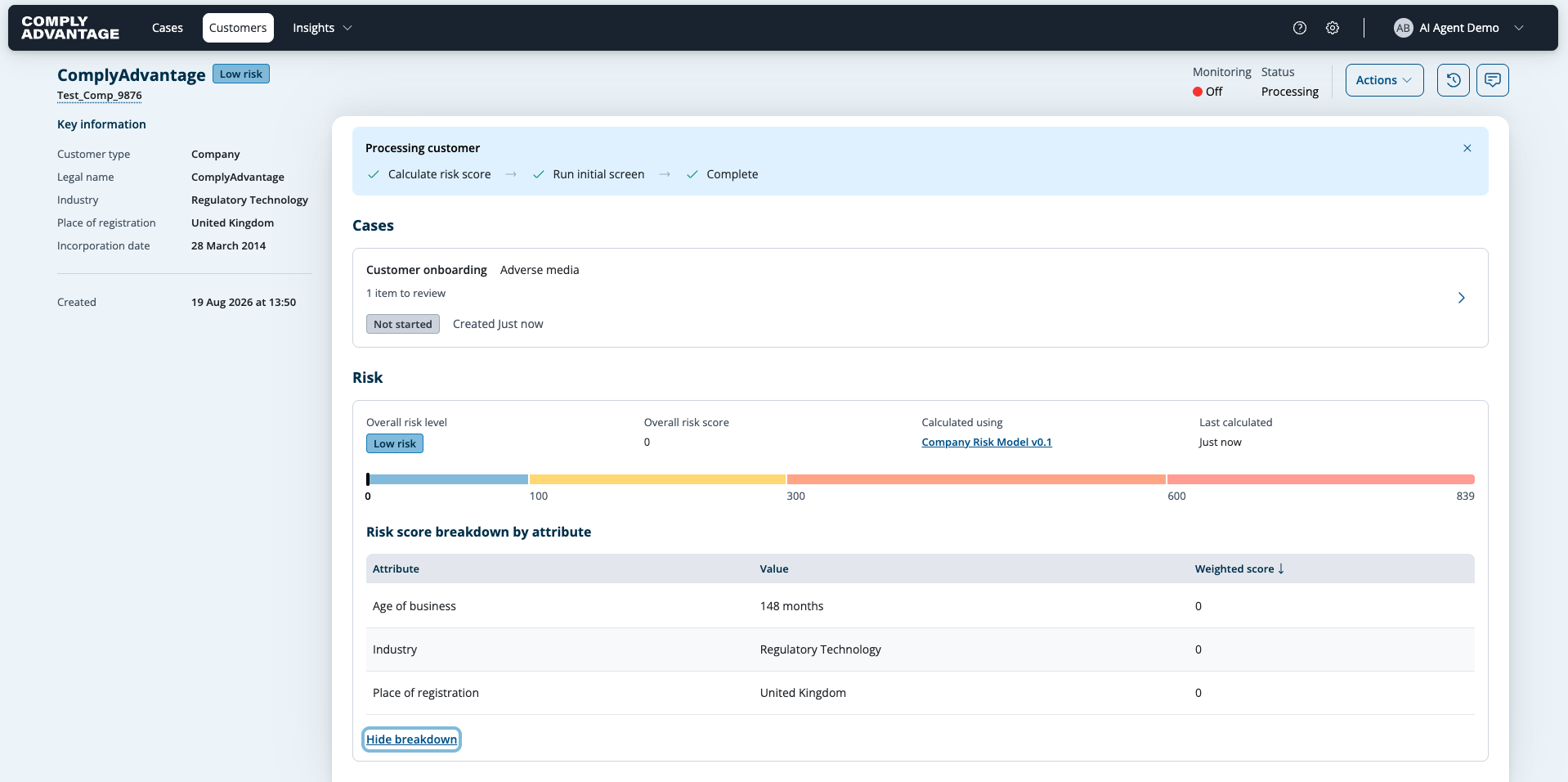Click the Low risk badge under Overall risk level
The width and height of the screenshot is (1568, 782).
point(395,443)
